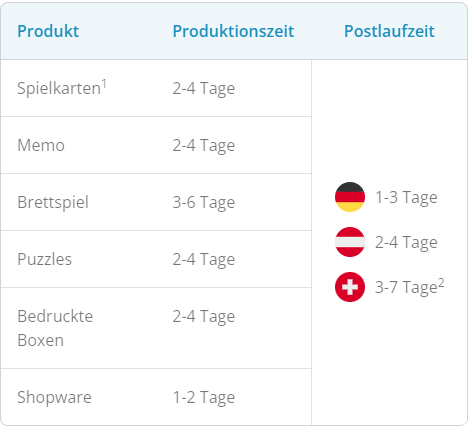Open footnote 2 next to 3-7 Tage
The height and width of the screenshot is (428, 469).
(x=441, y=283)
